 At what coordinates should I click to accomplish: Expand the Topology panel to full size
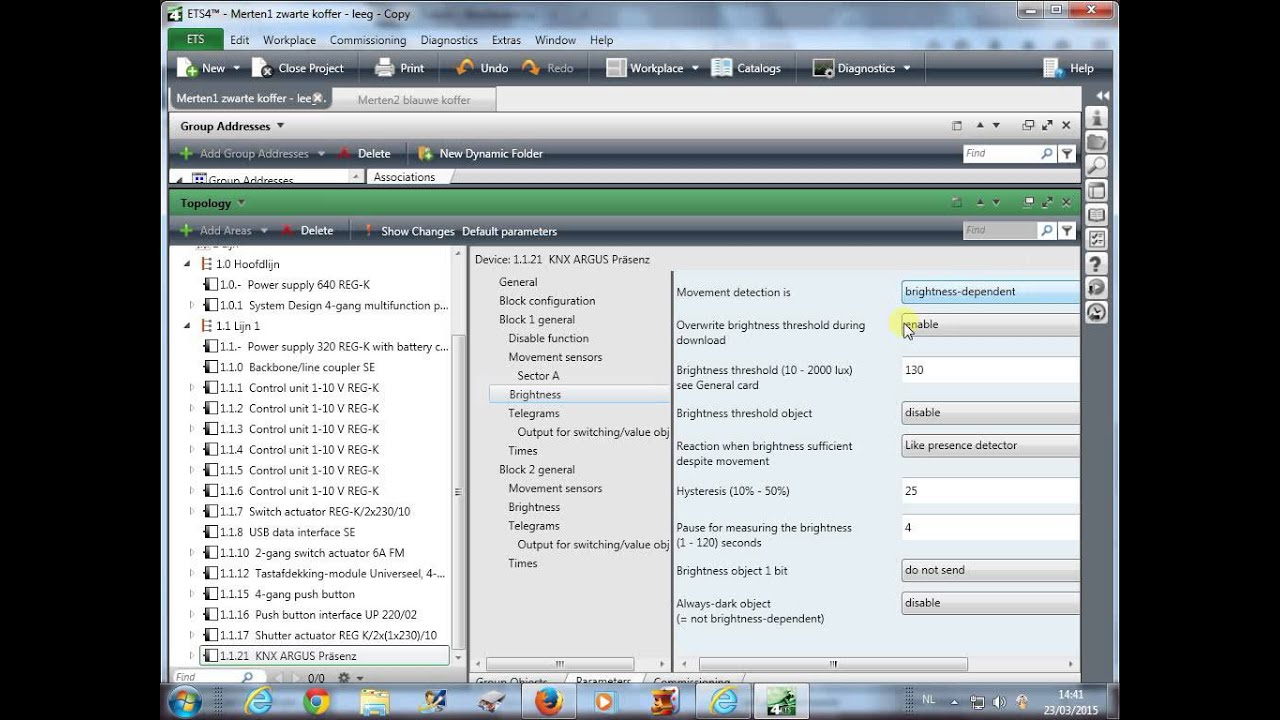1047,202
